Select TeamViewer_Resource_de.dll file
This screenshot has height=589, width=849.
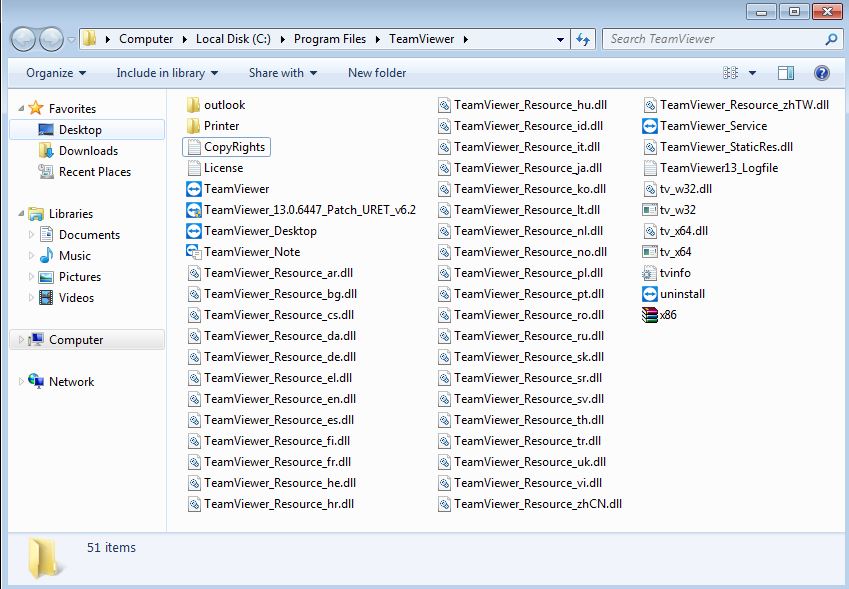[272, 357]
